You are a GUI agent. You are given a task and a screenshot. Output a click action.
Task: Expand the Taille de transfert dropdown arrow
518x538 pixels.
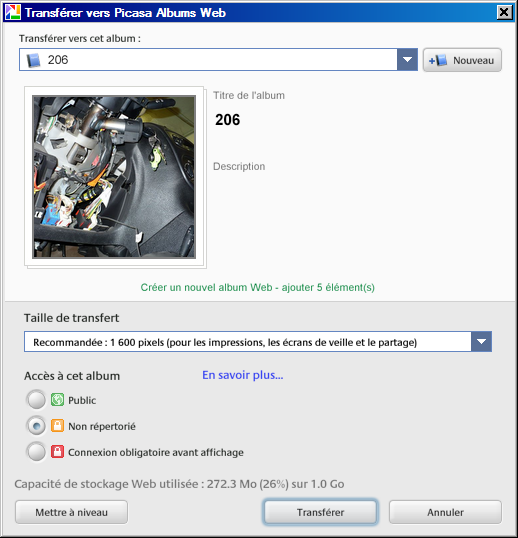coord(481,342)
